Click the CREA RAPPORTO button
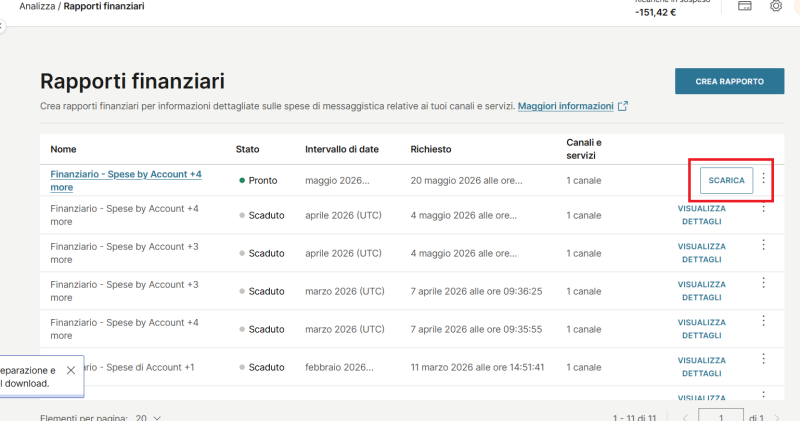Image resolution: width=800 pixels, height=421 pixels. (730, 81)
